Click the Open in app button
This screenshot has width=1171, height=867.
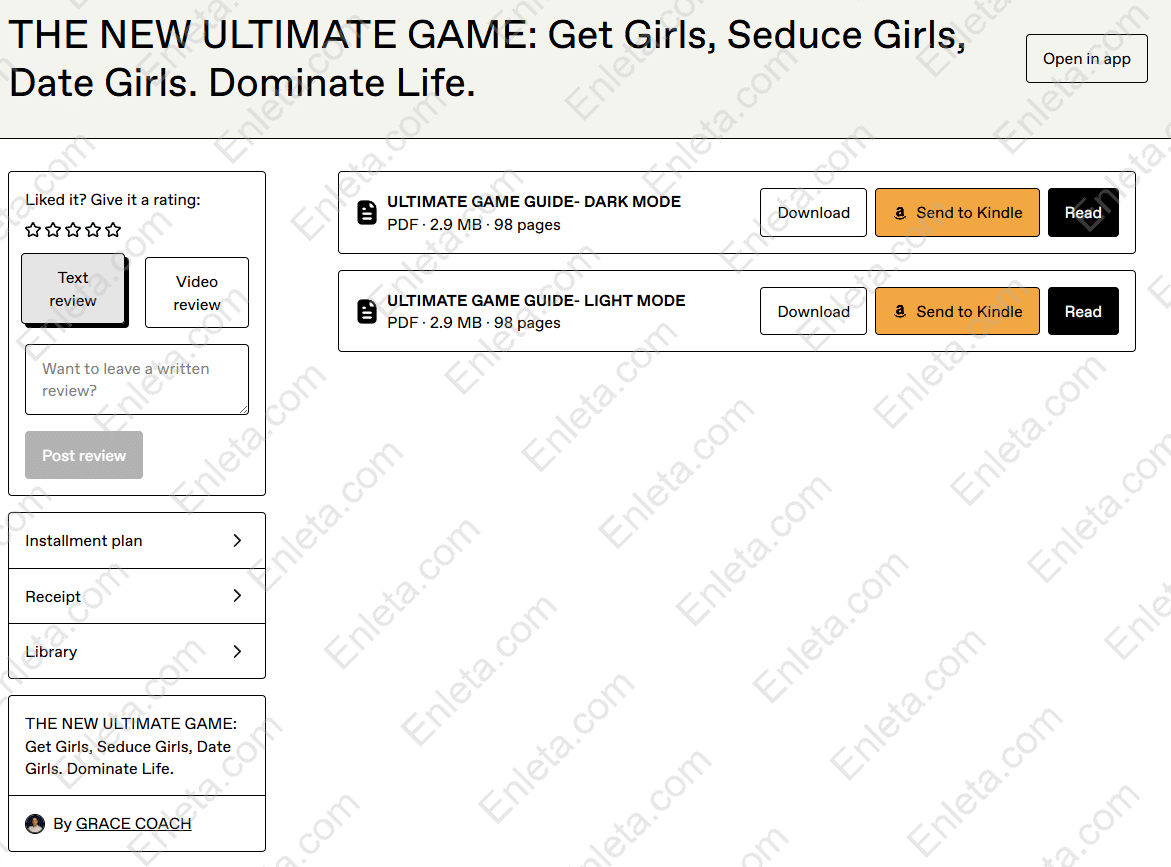point(1087,58)
